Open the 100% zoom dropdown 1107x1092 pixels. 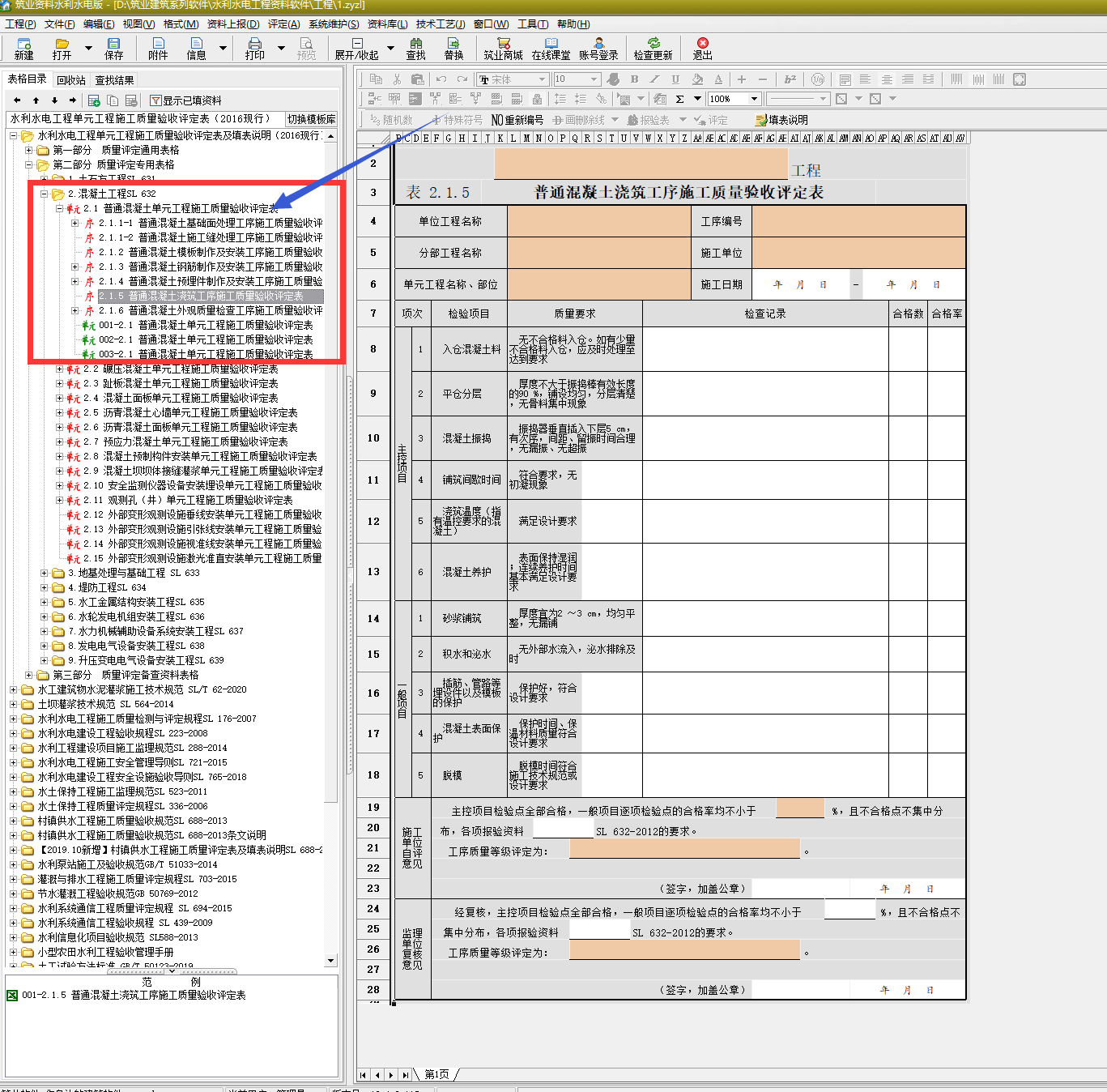click(754, 99)
